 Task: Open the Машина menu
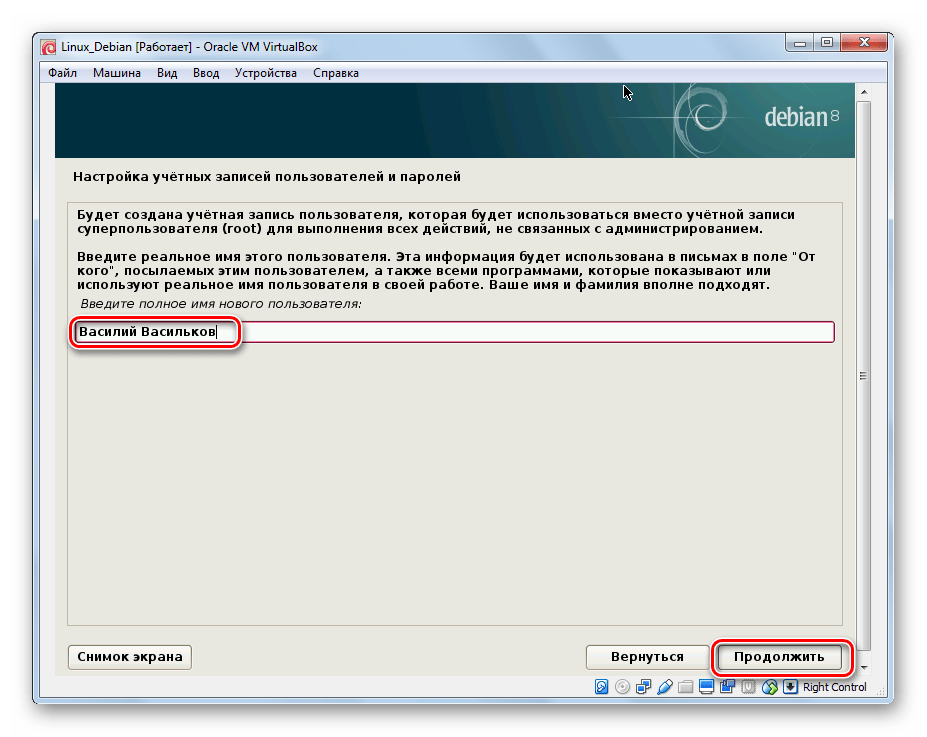tap(117, 73)
